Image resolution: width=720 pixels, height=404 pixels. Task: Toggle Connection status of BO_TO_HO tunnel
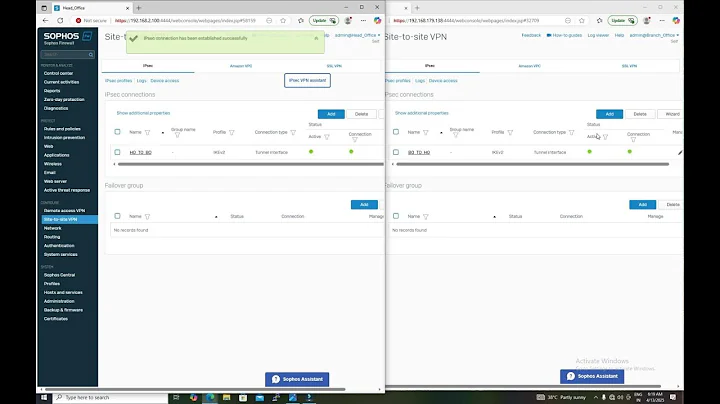630,152
